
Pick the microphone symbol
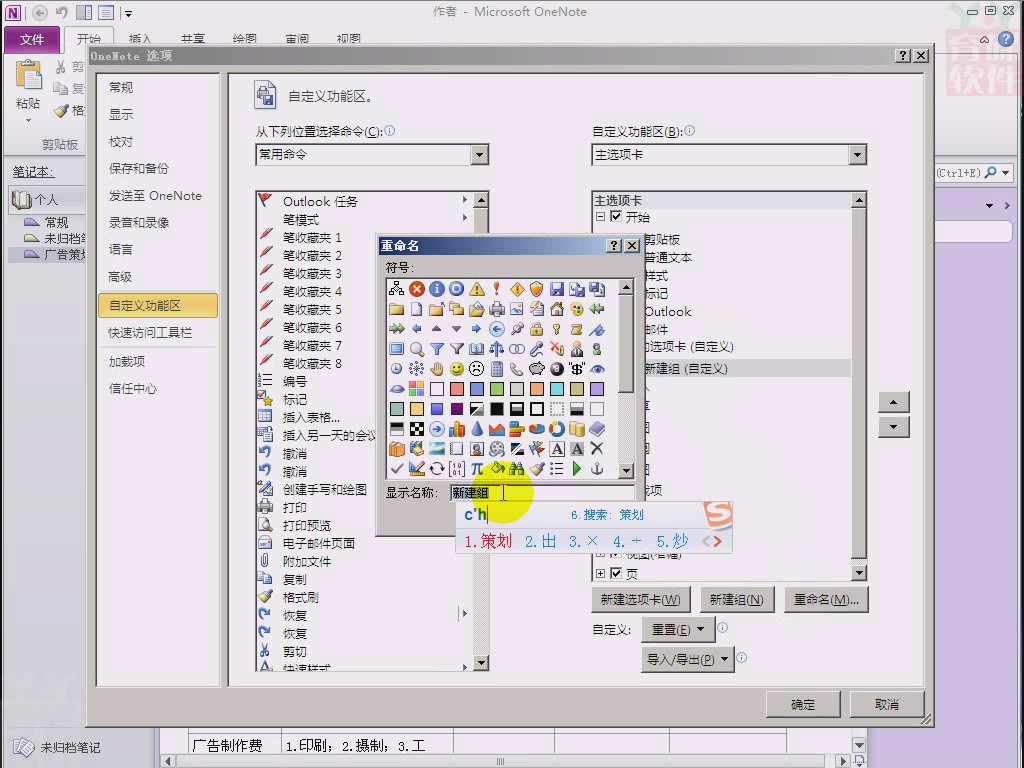[536, 349]
